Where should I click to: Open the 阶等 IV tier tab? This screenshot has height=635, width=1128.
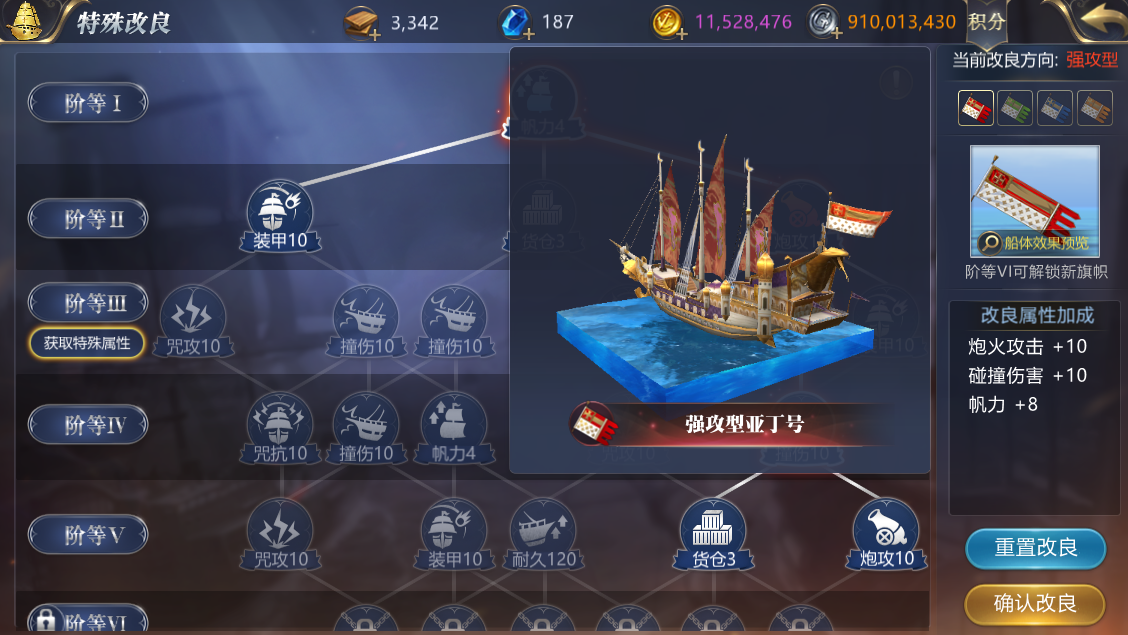click(88, 424)
